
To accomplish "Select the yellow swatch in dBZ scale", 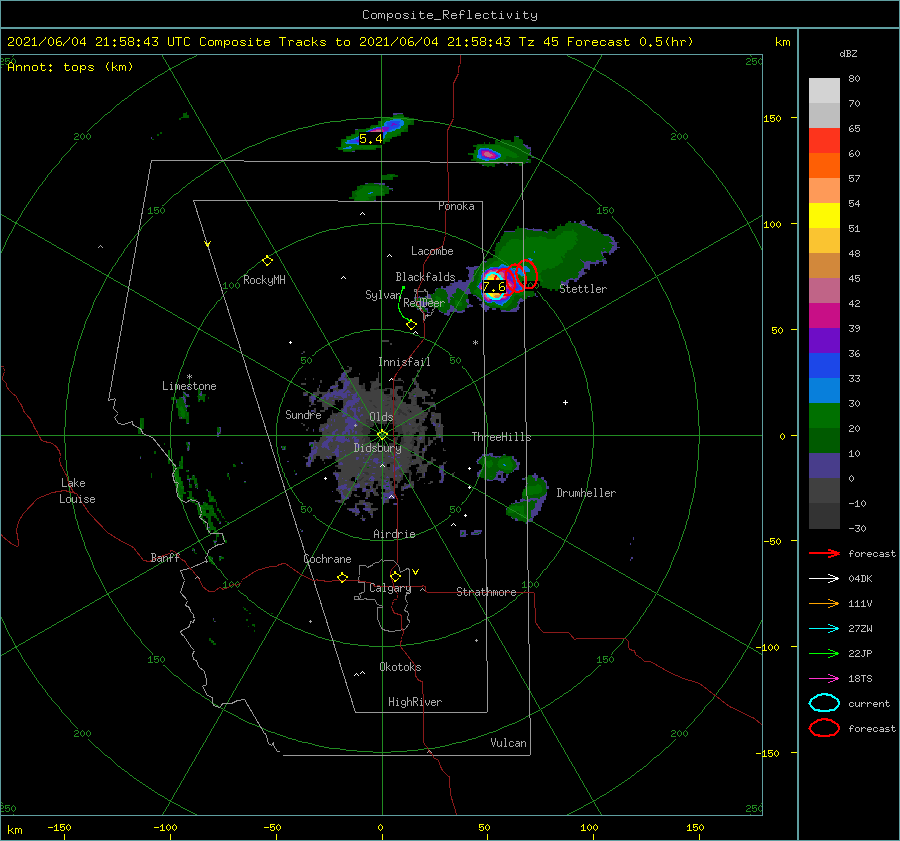I will click(824, 215).
